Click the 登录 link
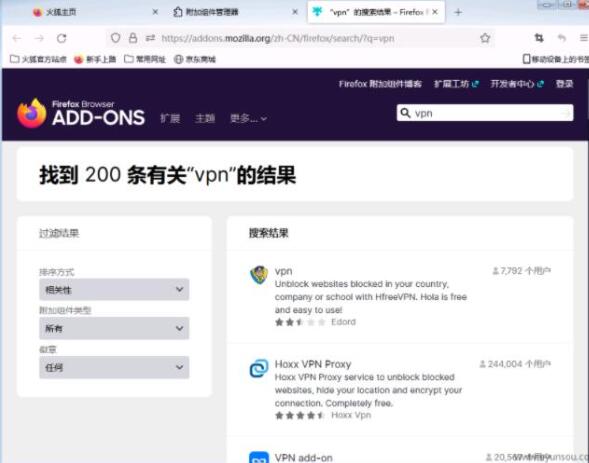The image size is (589, 463). [564, 84]
